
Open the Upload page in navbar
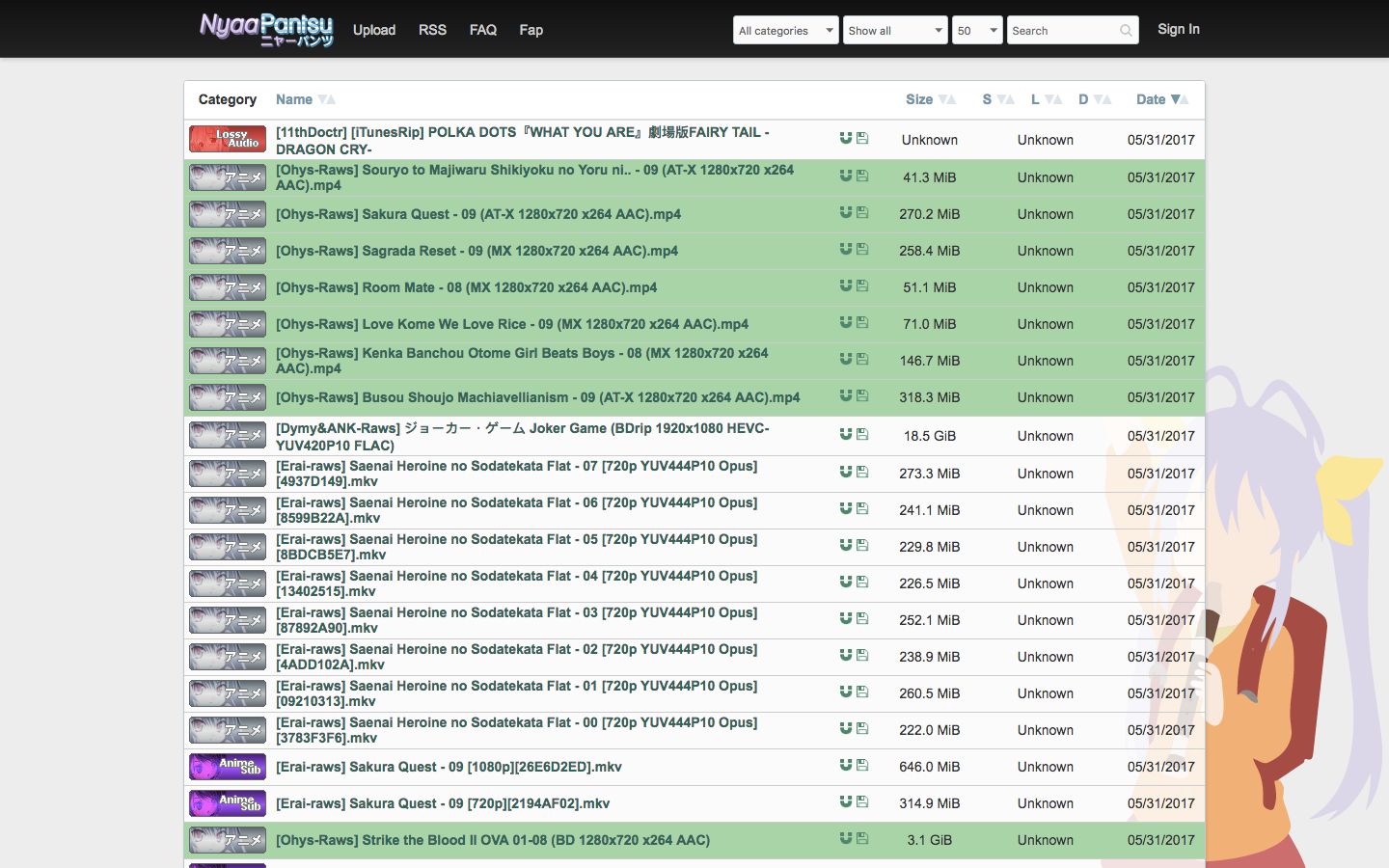coord(374,30)
